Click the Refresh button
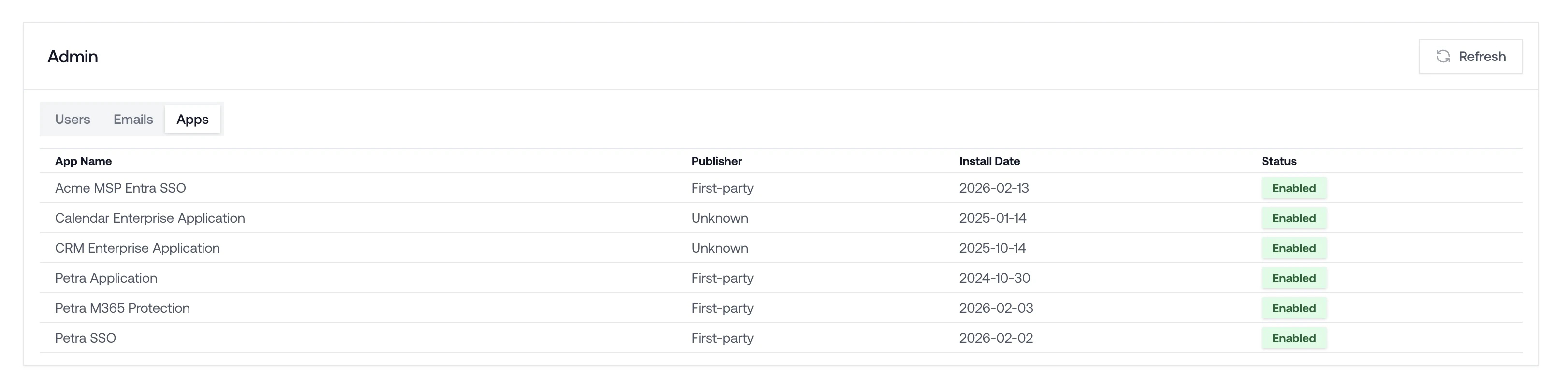 tap(1471, 56)
